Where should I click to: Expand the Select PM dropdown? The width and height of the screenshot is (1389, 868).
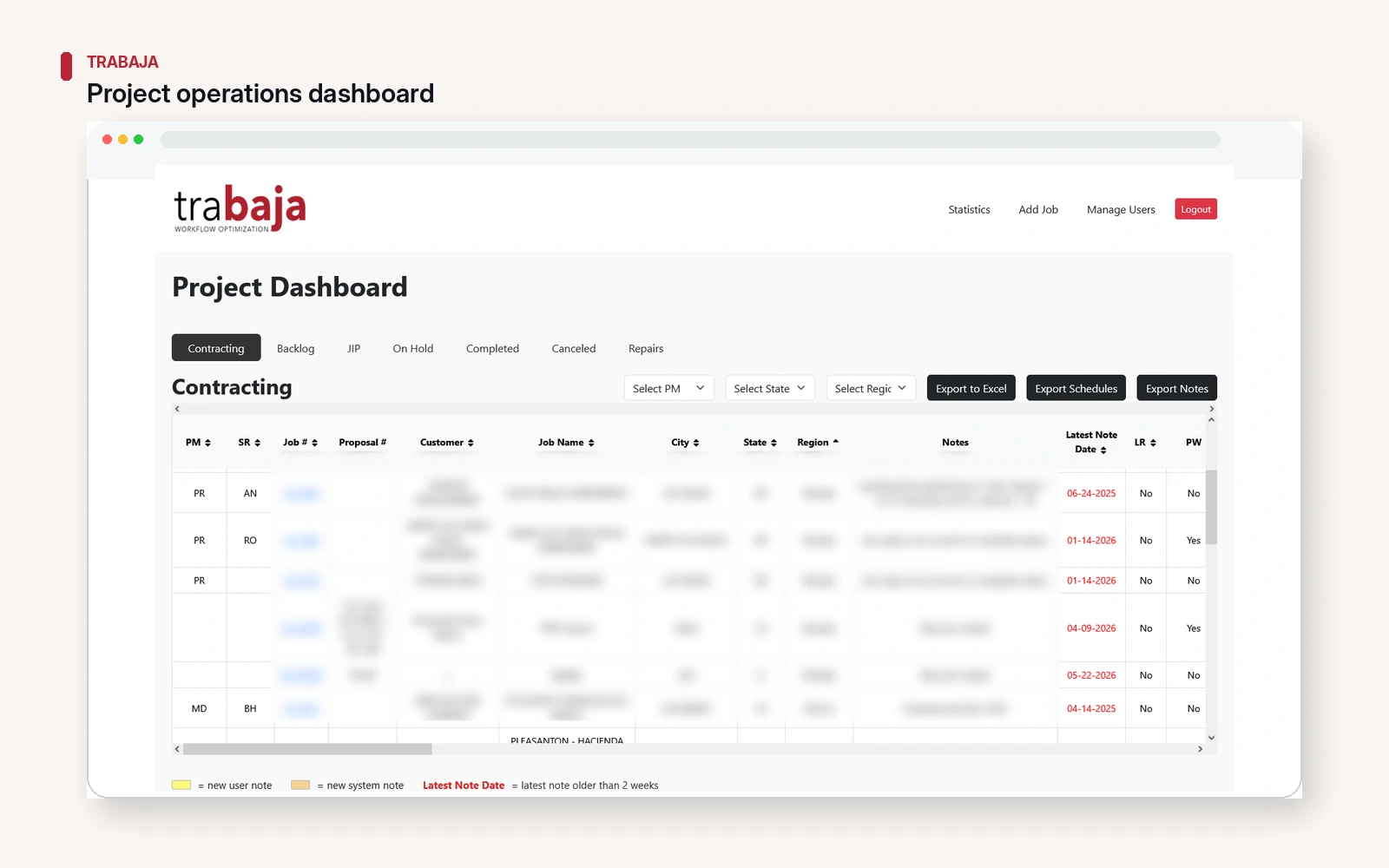(x=668, y=388)
